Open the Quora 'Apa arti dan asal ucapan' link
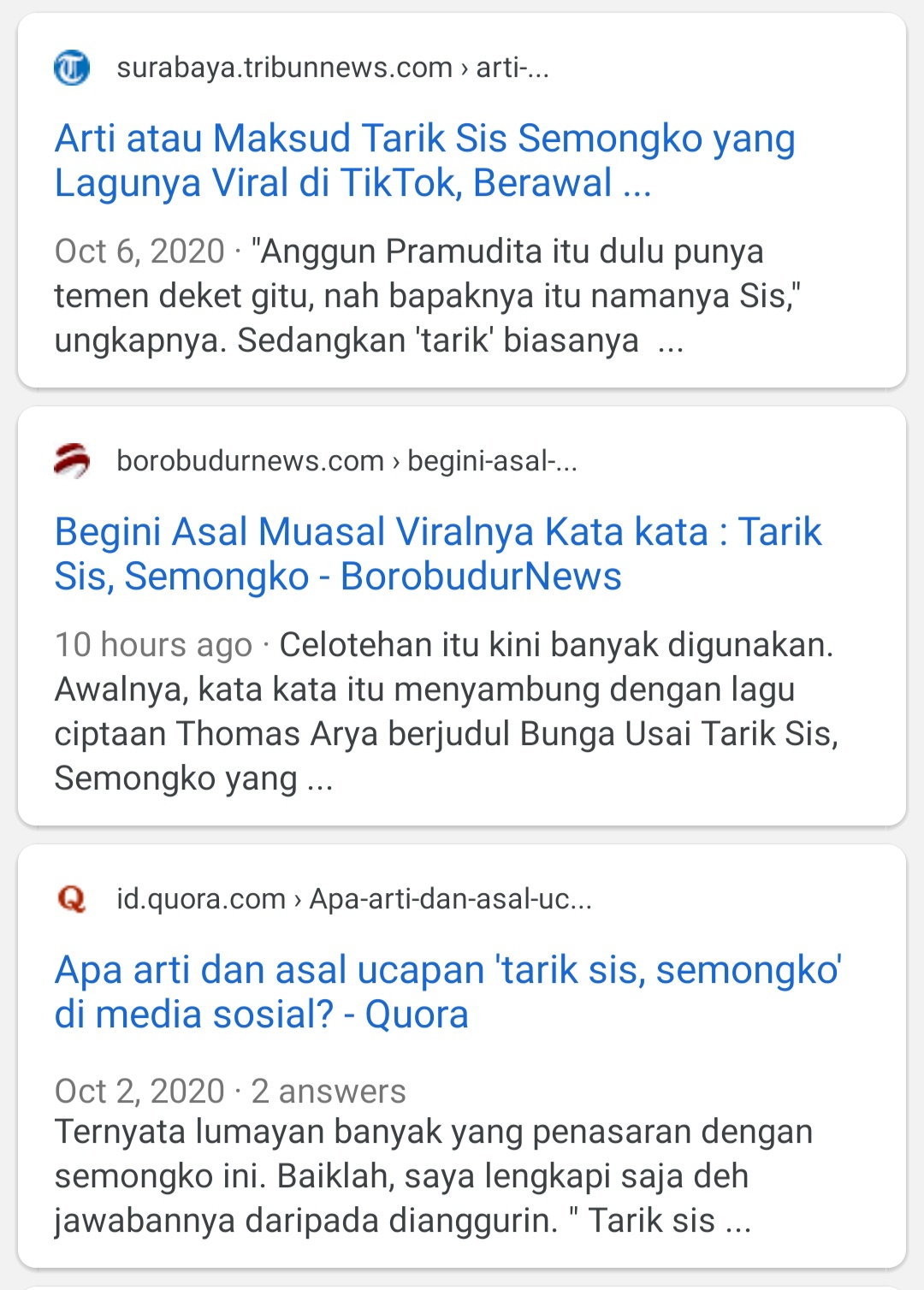924x1290 pixels. pyautogui.click(x=448, y=991)
